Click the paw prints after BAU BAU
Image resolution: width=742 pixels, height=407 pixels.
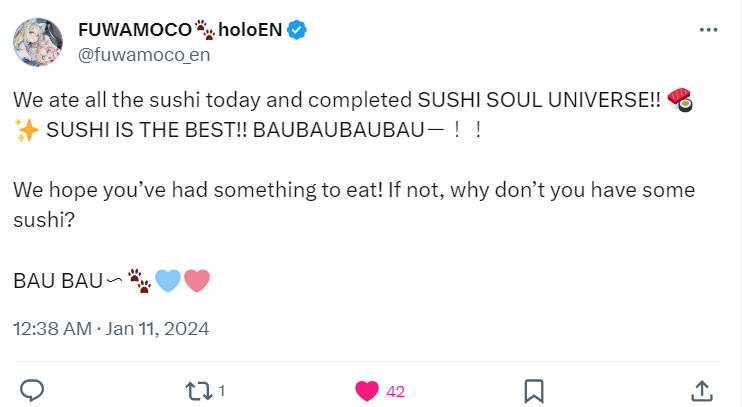click(140, 281)
